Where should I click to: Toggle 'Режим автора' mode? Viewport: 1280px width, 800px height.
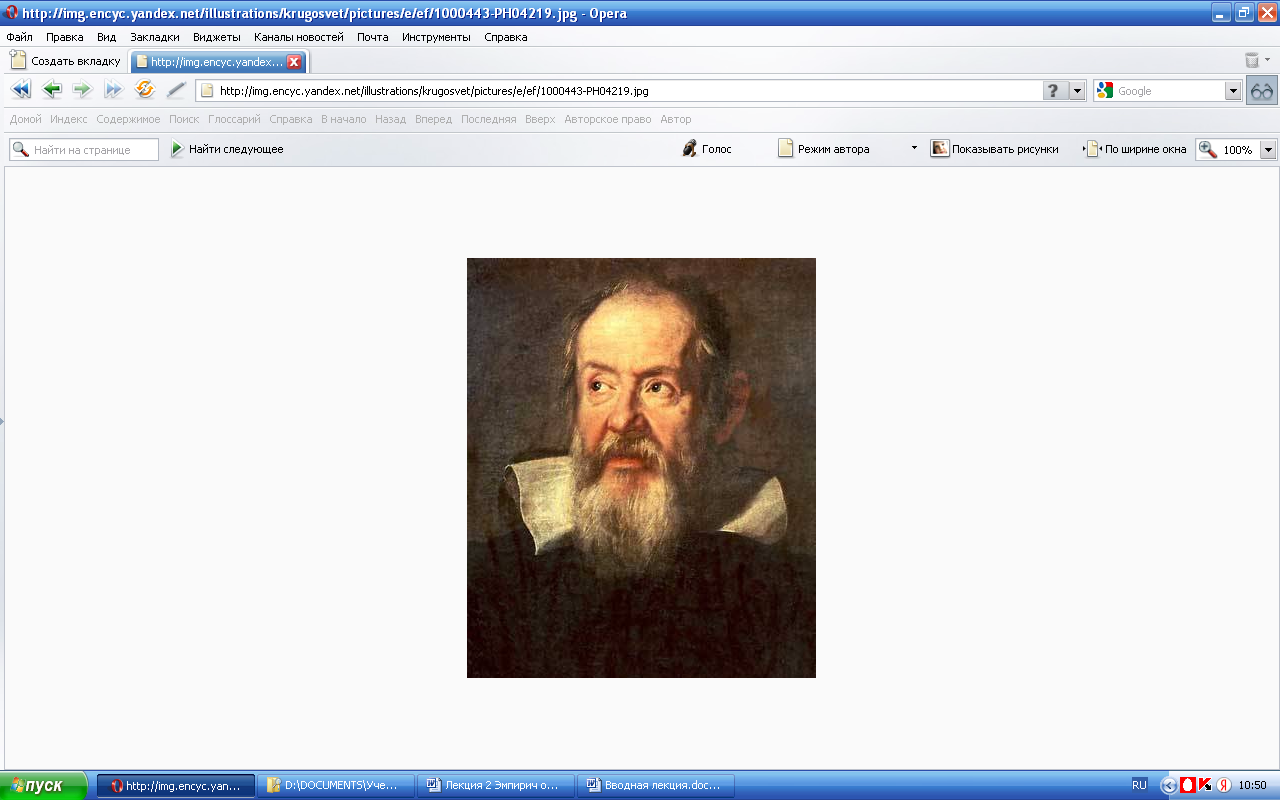coord(824,149)
